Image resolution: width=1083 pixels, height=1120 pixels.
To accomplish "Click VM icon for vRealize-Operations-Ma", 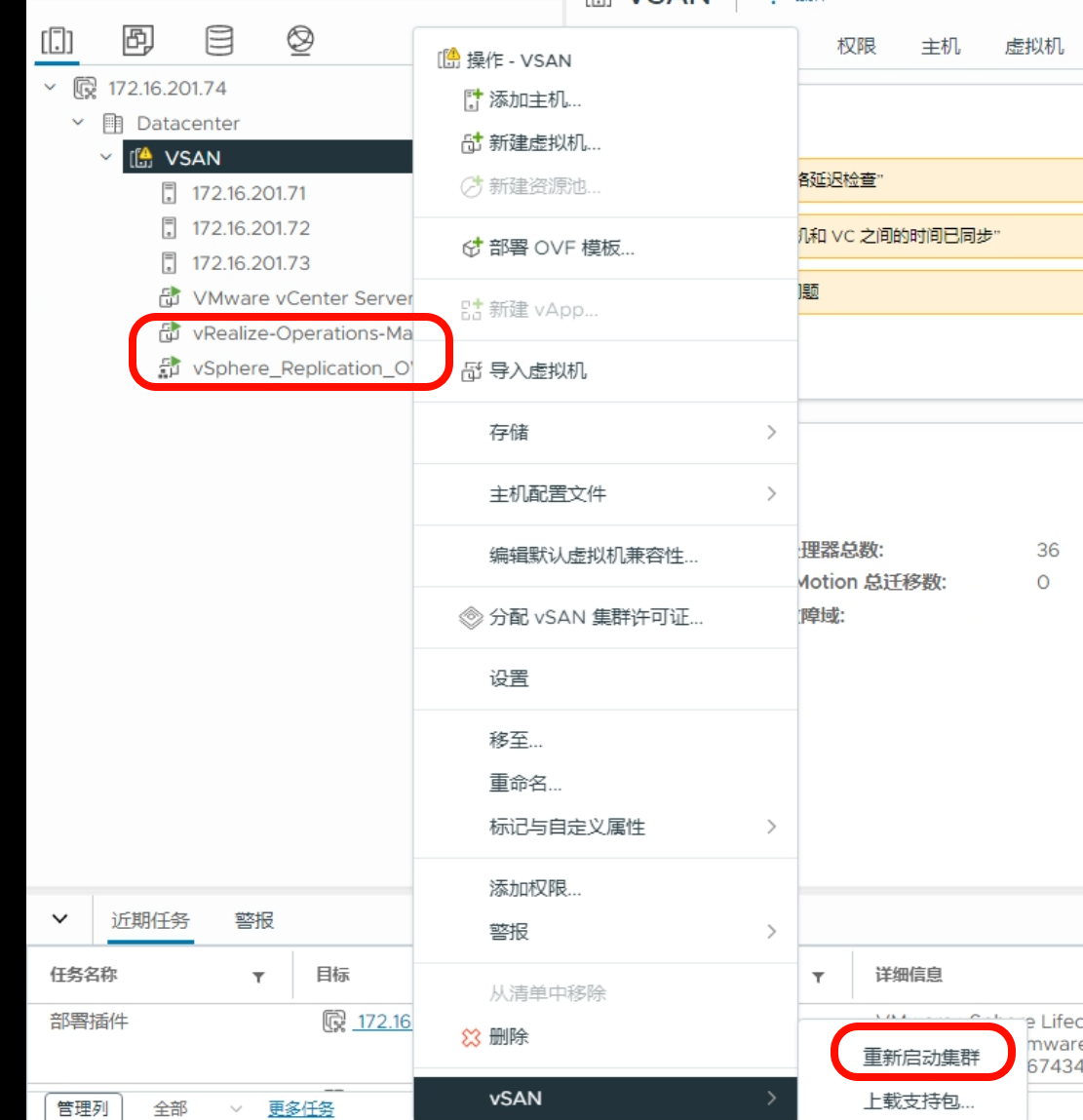I will coord(170,332).
